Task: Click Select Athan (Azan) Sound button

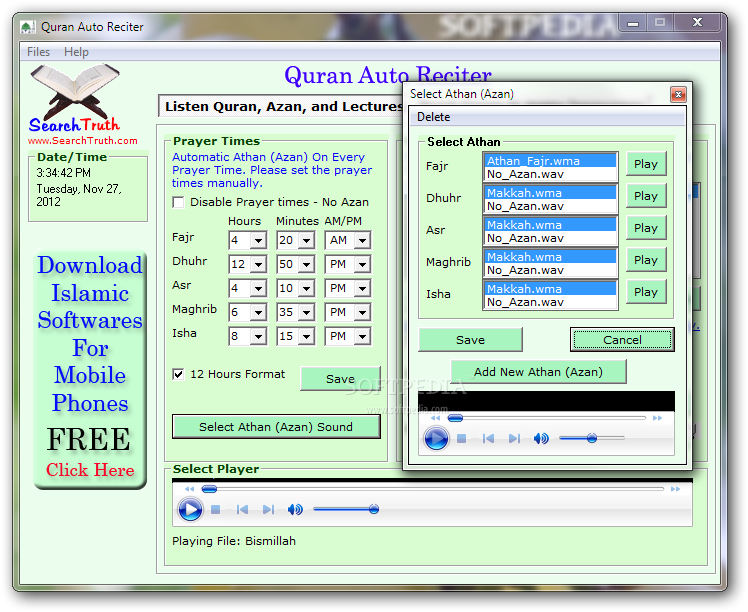Action: (276, 426)
